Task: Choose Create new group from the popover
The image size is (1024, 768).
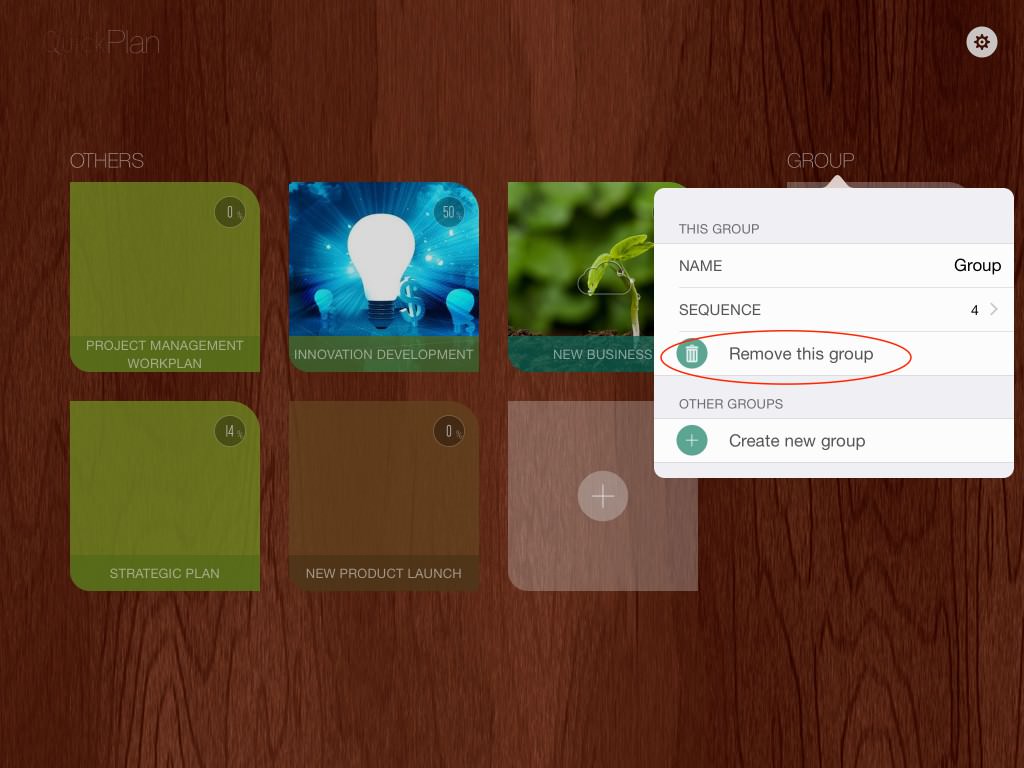Action: click(x=796, y=441)
